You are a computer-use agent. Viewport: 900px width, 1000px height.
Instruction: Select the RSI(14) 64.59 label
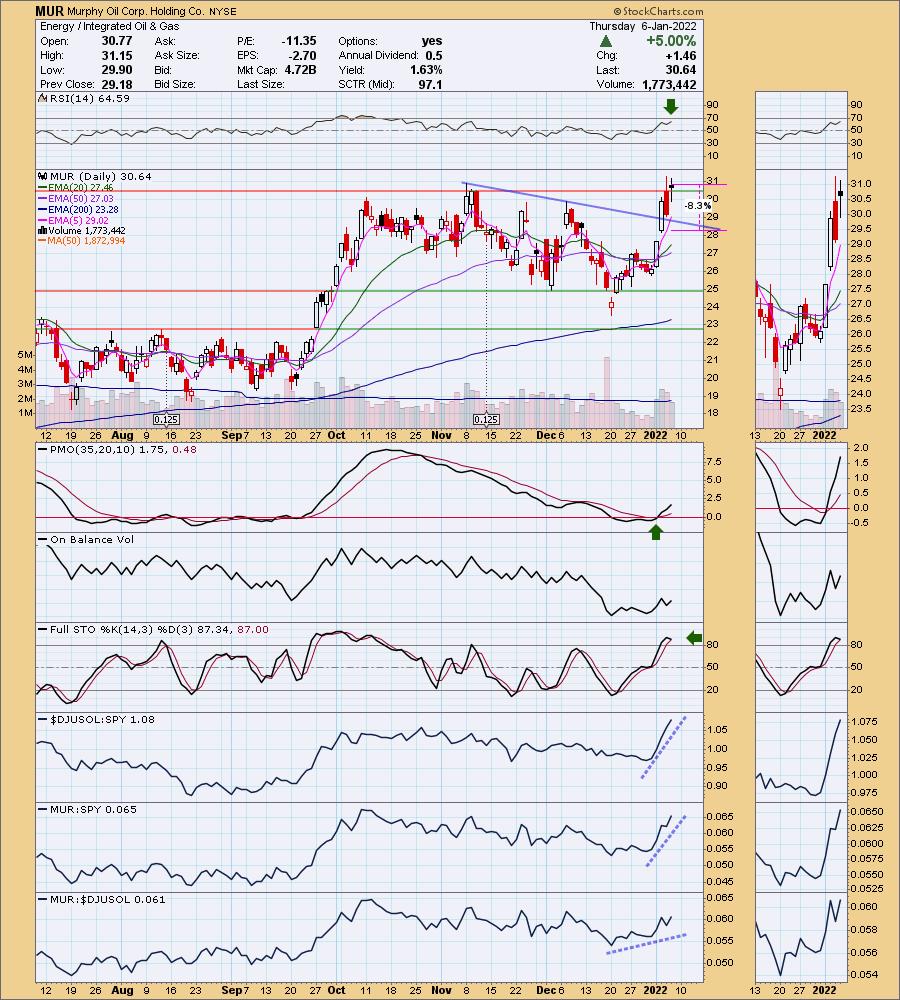point(85,99)
